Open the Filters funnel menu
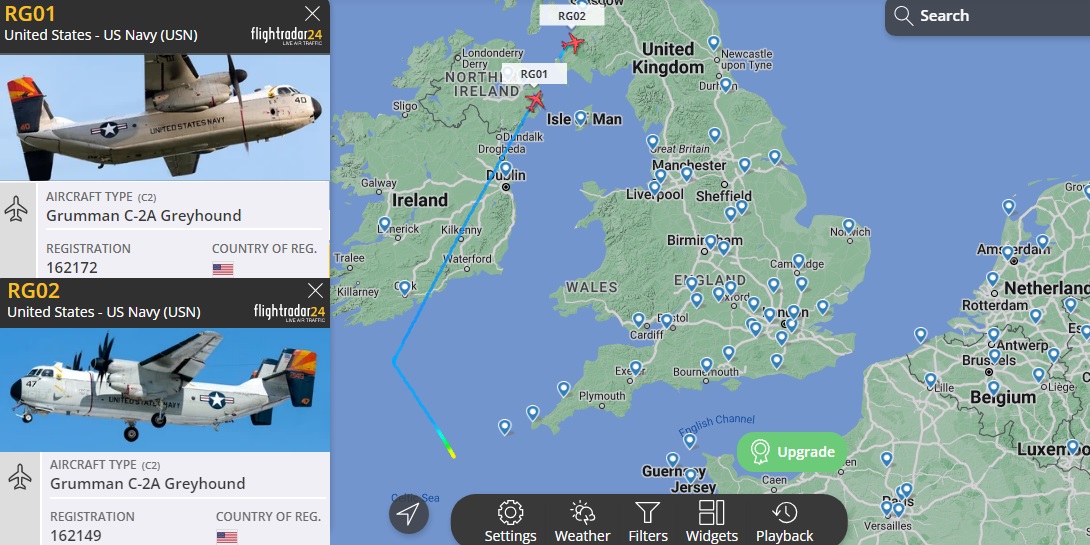The height and width of the screenshot is (545, 1090). click(x=647, y=522)
